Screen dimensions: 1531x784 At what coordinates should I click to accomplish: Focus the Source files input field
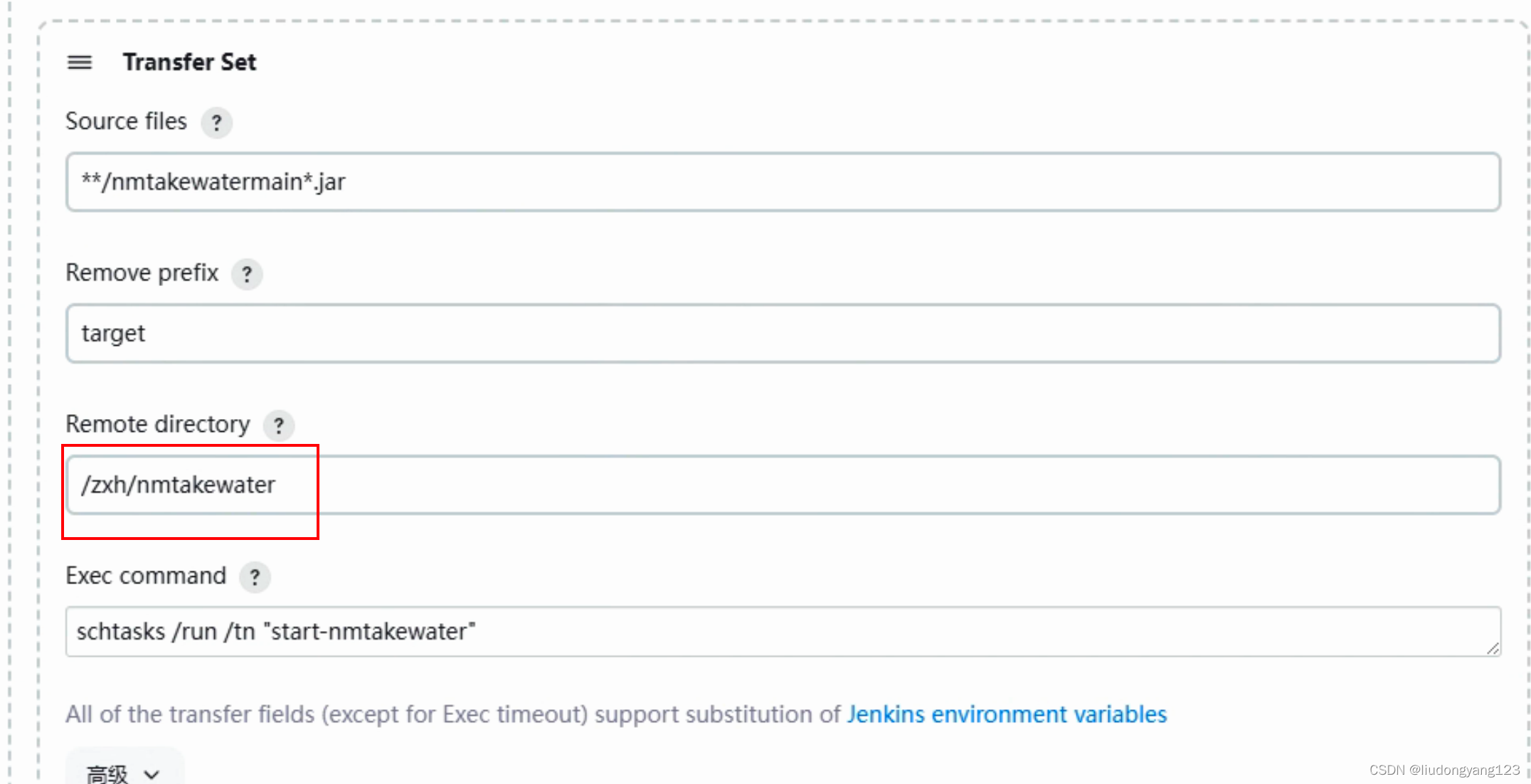[783, 182]
